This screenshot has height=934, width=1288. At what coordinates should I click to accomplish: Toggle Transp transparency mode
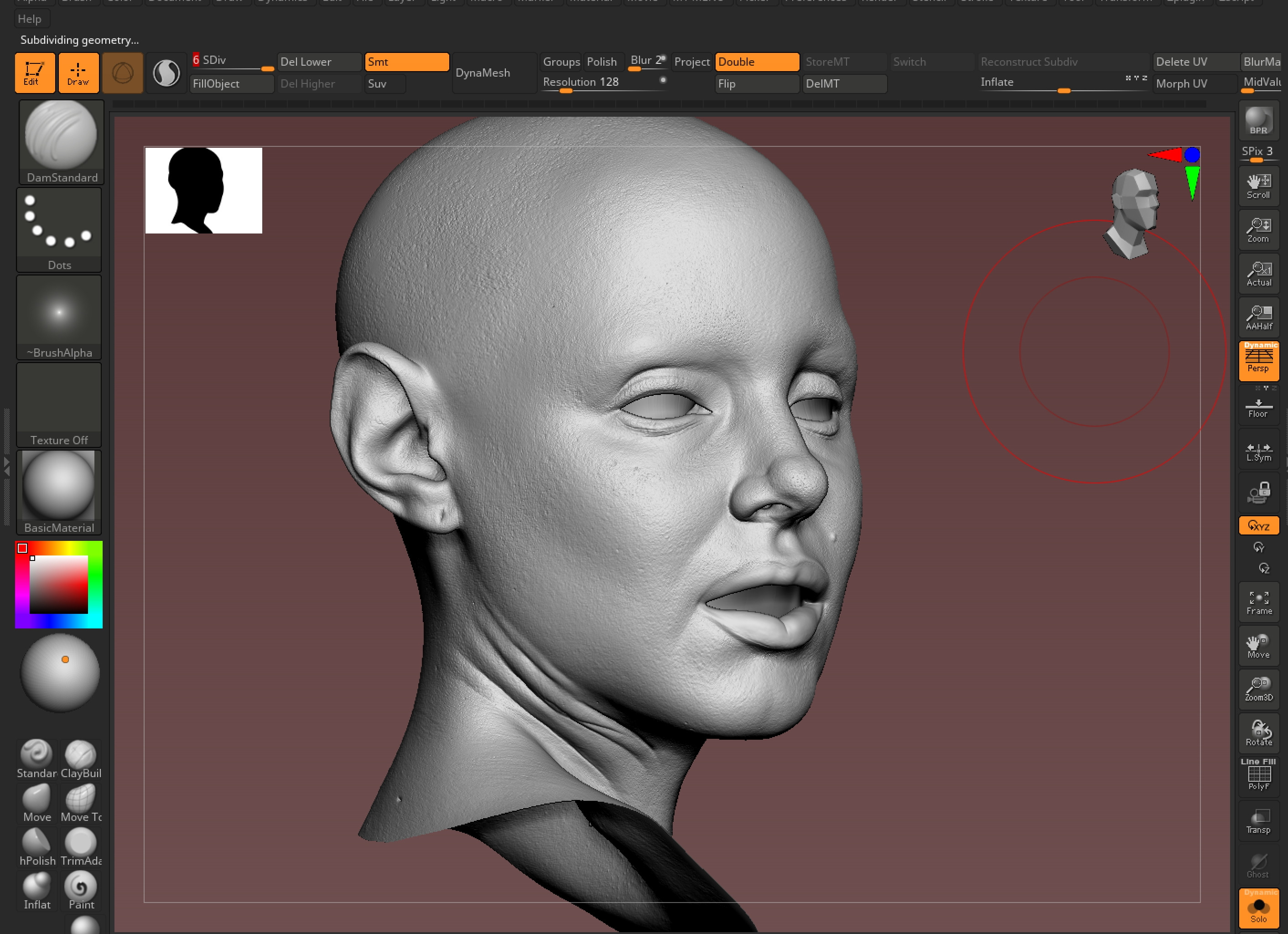click(x=1258, y=821)
